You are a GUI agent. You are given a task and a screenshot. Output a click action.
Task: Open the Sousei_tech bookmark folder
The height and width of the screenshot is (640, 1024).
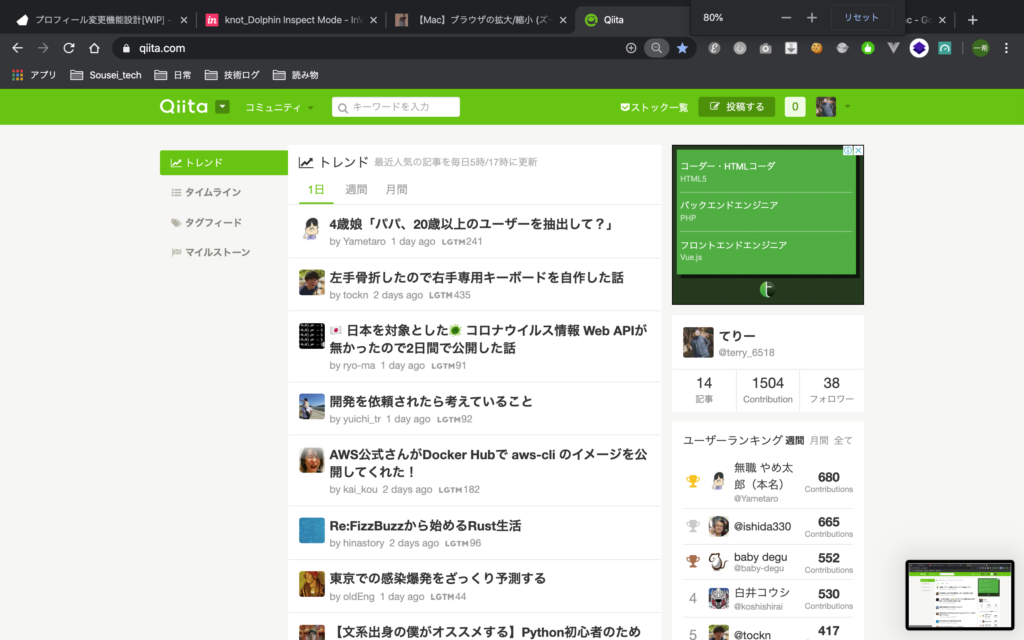[x=106, y=75]
